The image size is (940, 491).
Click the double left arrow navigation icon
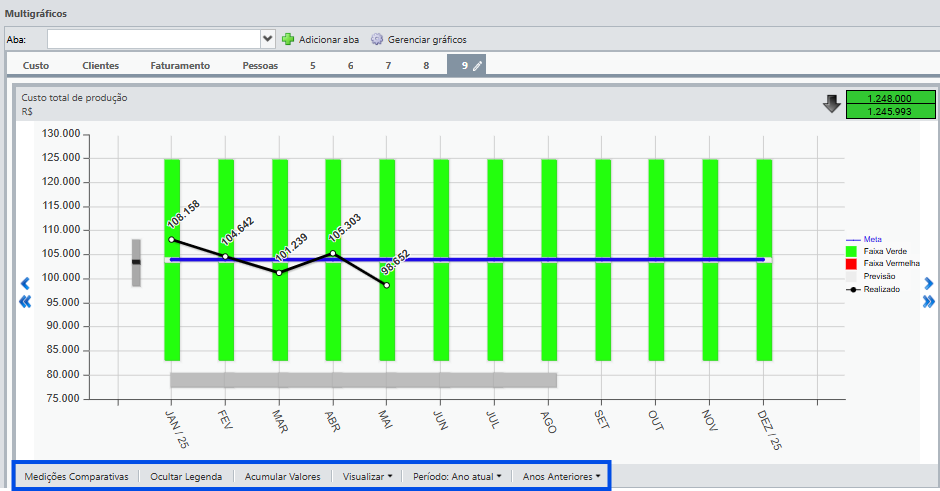click(25, 302)
